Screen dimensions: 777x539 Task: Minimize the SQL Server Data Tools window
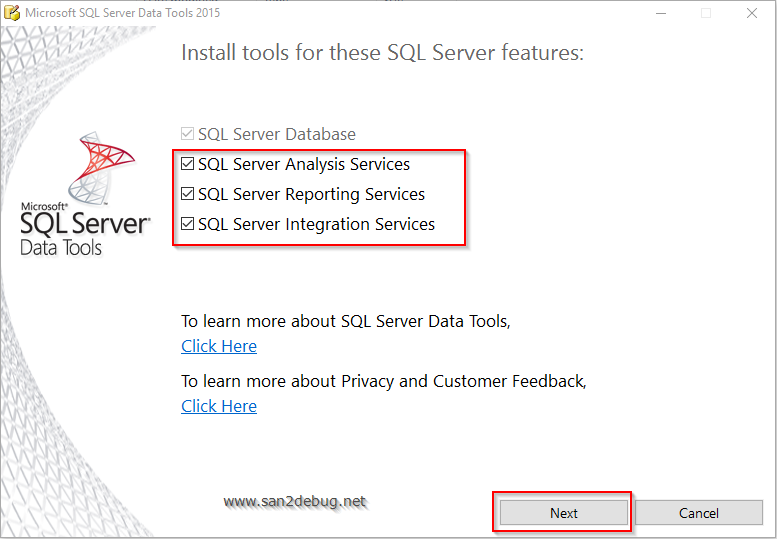660,13
